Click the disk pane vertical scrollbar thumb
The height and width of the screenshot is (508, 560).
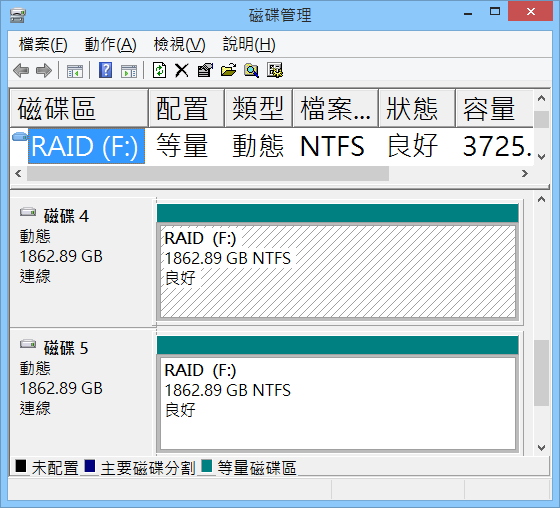point(541,373)
